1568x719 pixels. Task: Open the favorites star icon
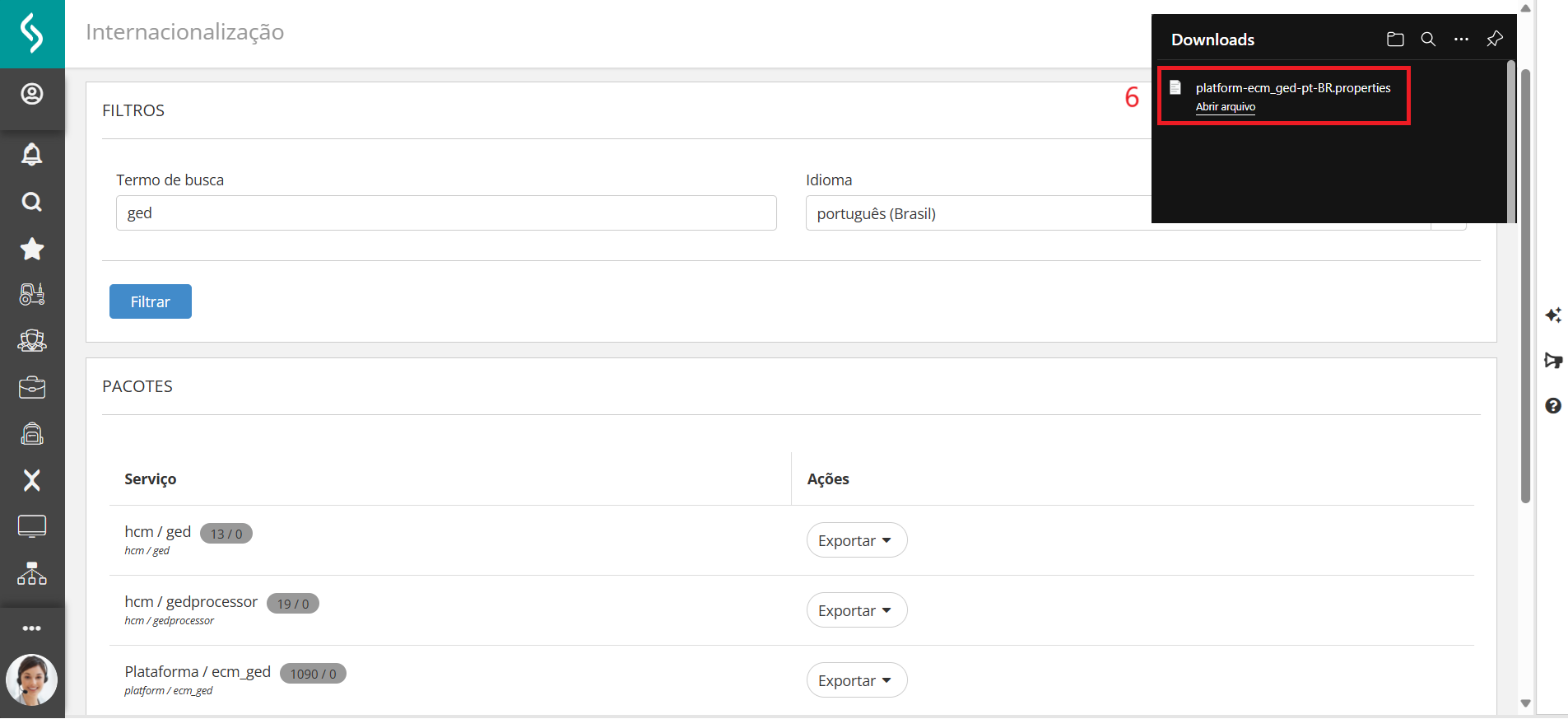(32, 249)
